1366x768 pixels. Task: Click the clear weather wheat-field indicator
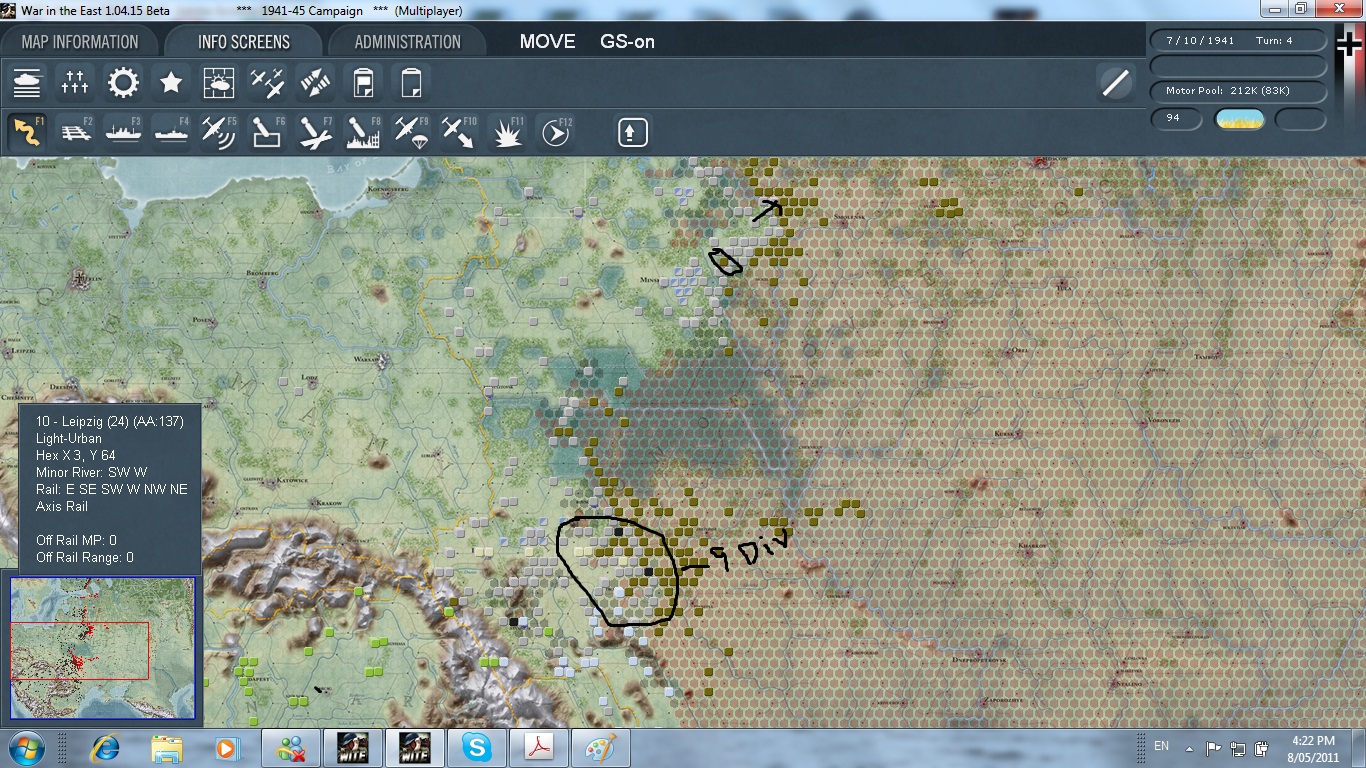1239,119
